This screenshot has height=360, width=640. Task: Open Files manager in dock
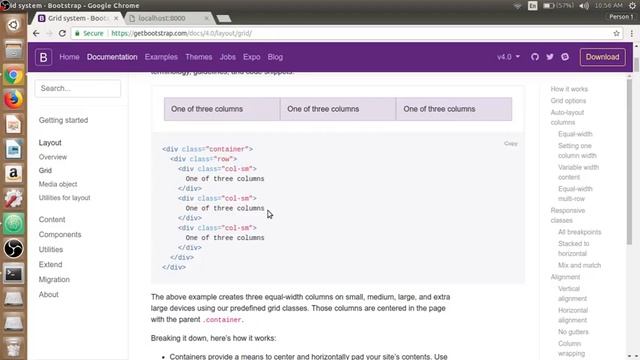(13, 50)
